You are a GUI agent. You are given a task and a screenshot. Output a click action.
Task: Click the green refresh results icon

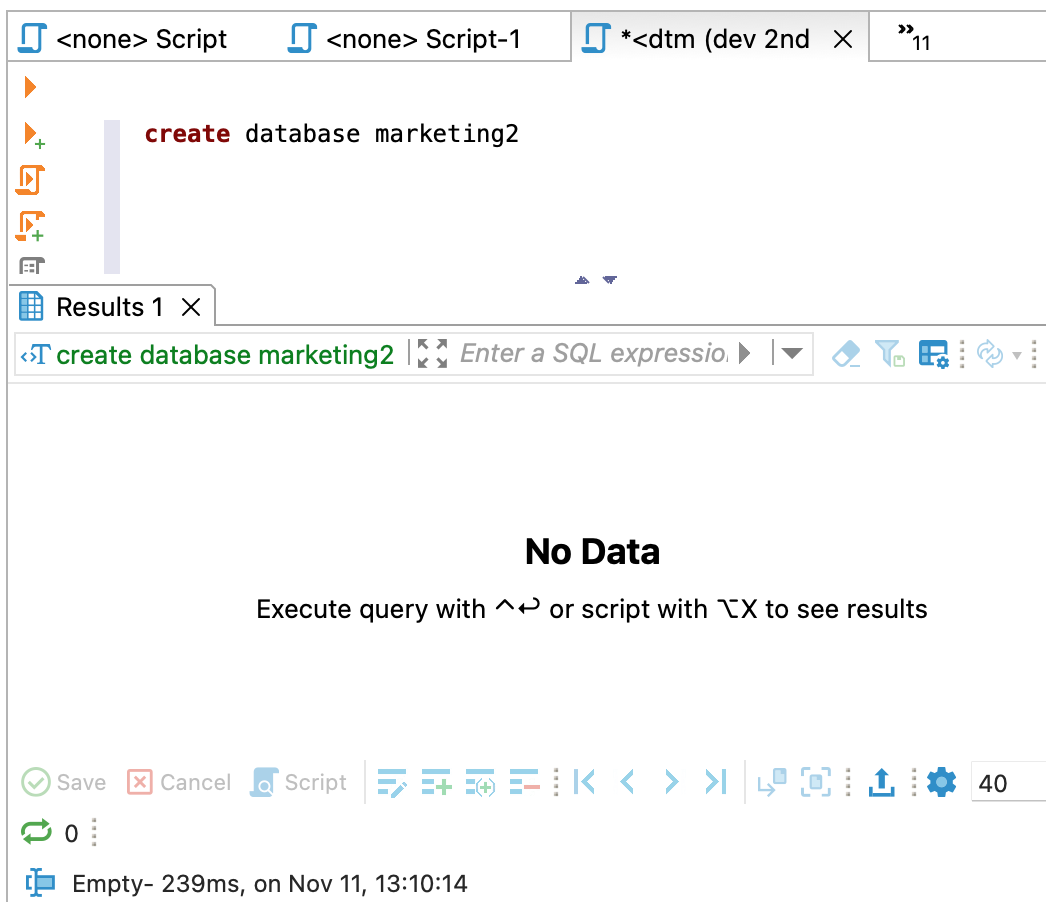pyautogui.click(x=36, y=832)
